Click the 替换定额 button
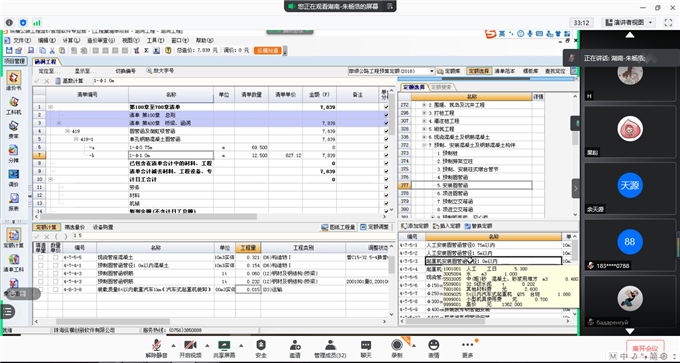The height and width of the screenshot is (363, 680). 478,226
